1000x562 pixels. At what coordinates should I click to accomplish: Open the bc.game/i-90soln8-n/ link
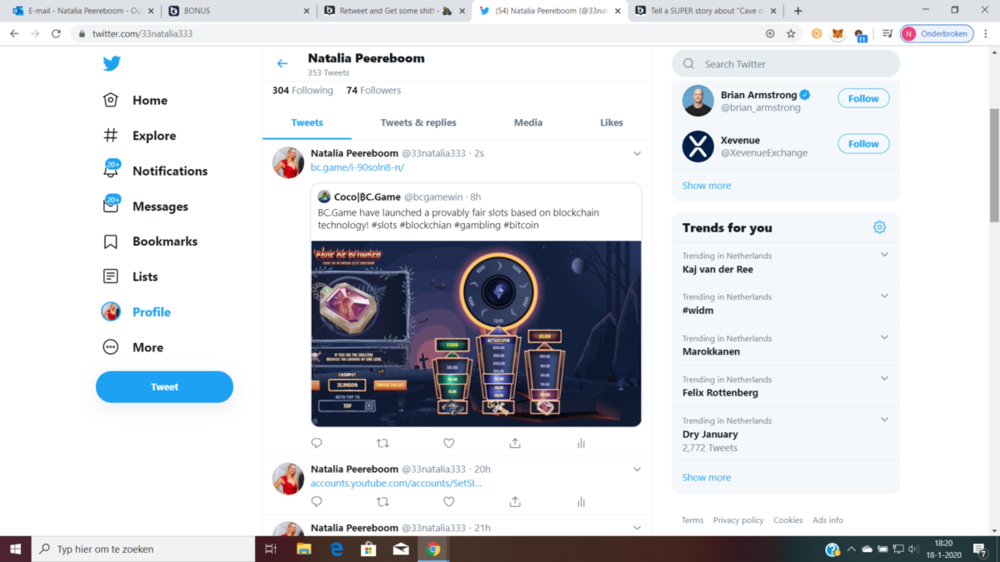point(357,168)
